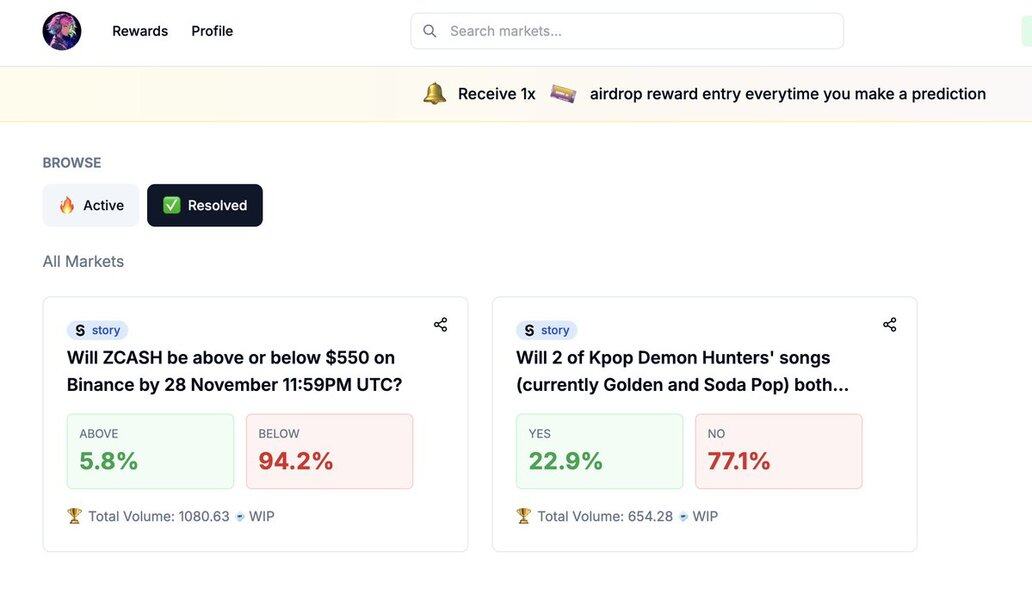This screenshot has width=1032, height=589.
Task: Click the airdrop ticket icon in banner
Action: click(563, 94)
